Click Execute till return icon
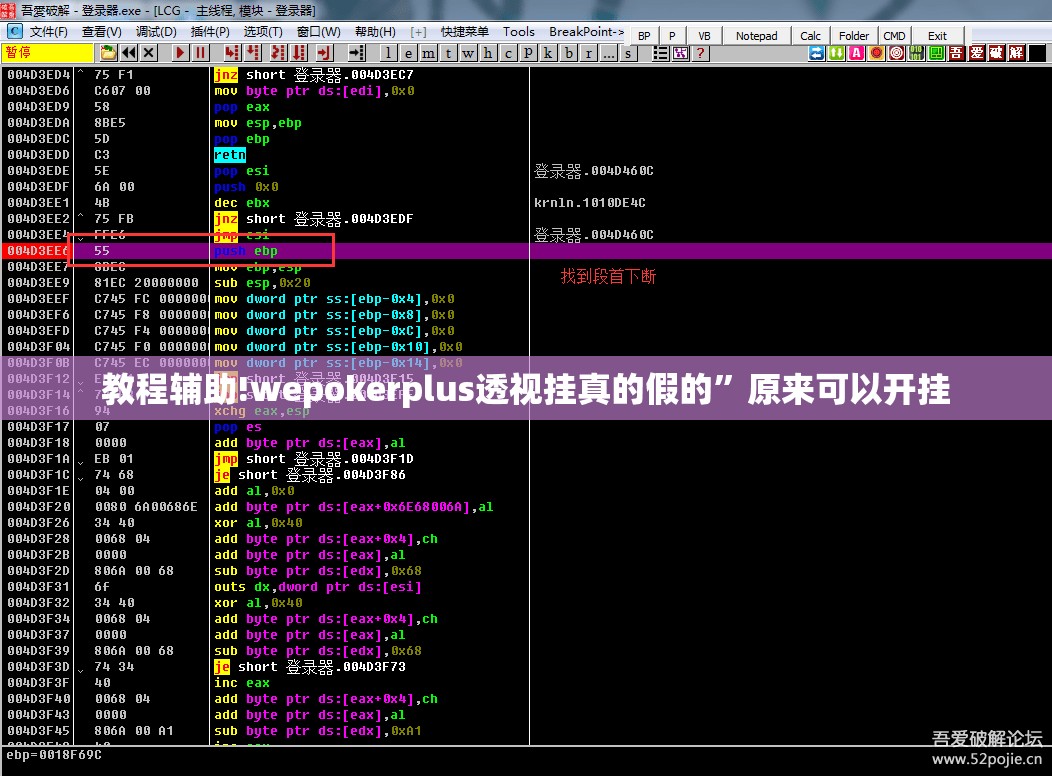 pos(325,53)
